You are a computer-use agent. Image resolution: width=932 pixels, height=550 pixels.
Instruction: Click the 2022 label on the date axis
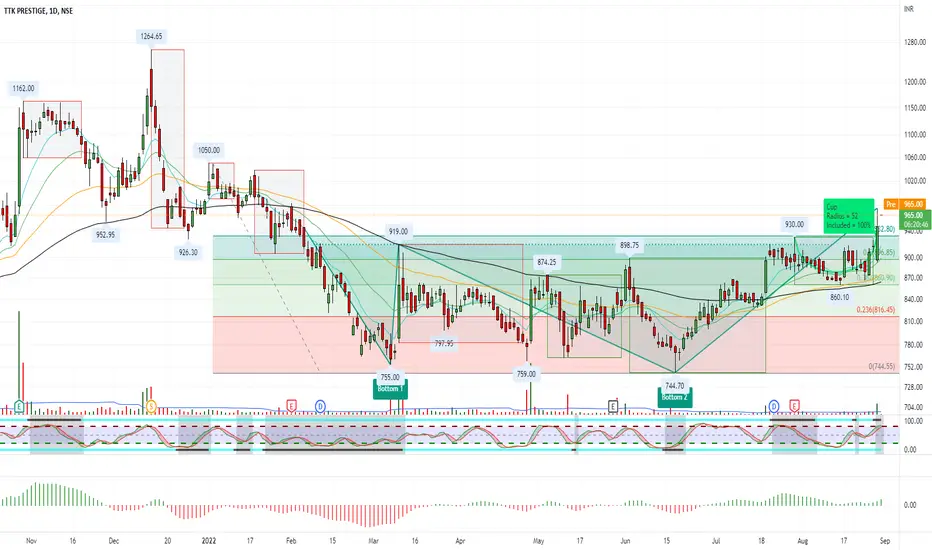(x=209, y=541)
